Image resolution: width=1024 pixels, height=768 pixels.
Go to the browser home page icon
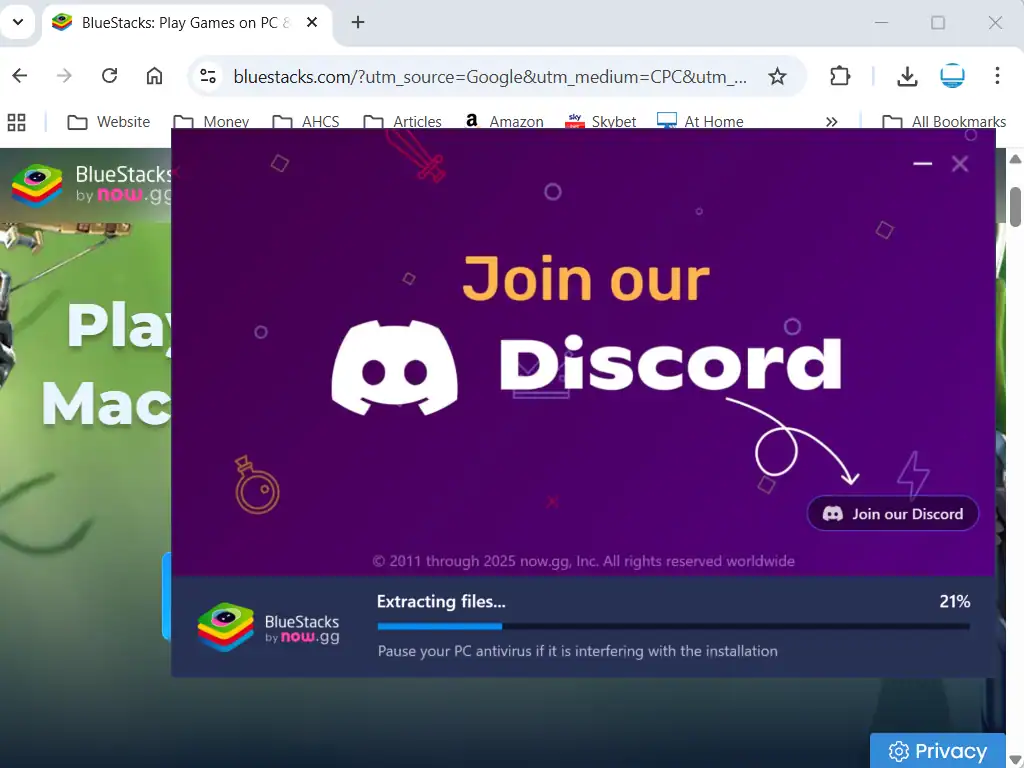(154, 76)
